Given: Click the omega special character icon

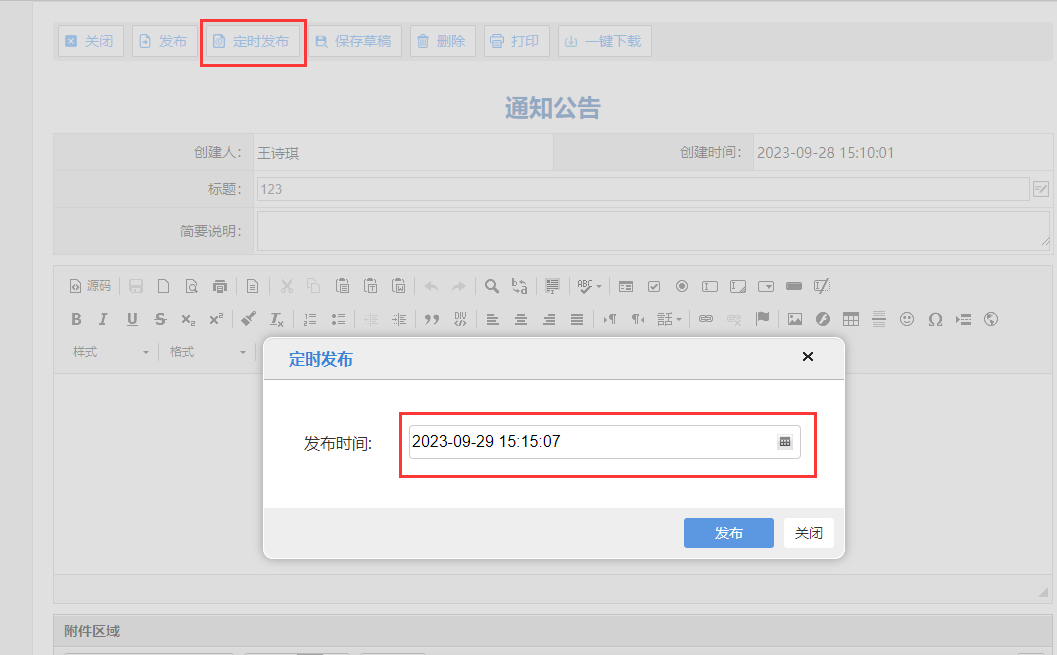Looking at the screenshot, I should tap(935, 319).
